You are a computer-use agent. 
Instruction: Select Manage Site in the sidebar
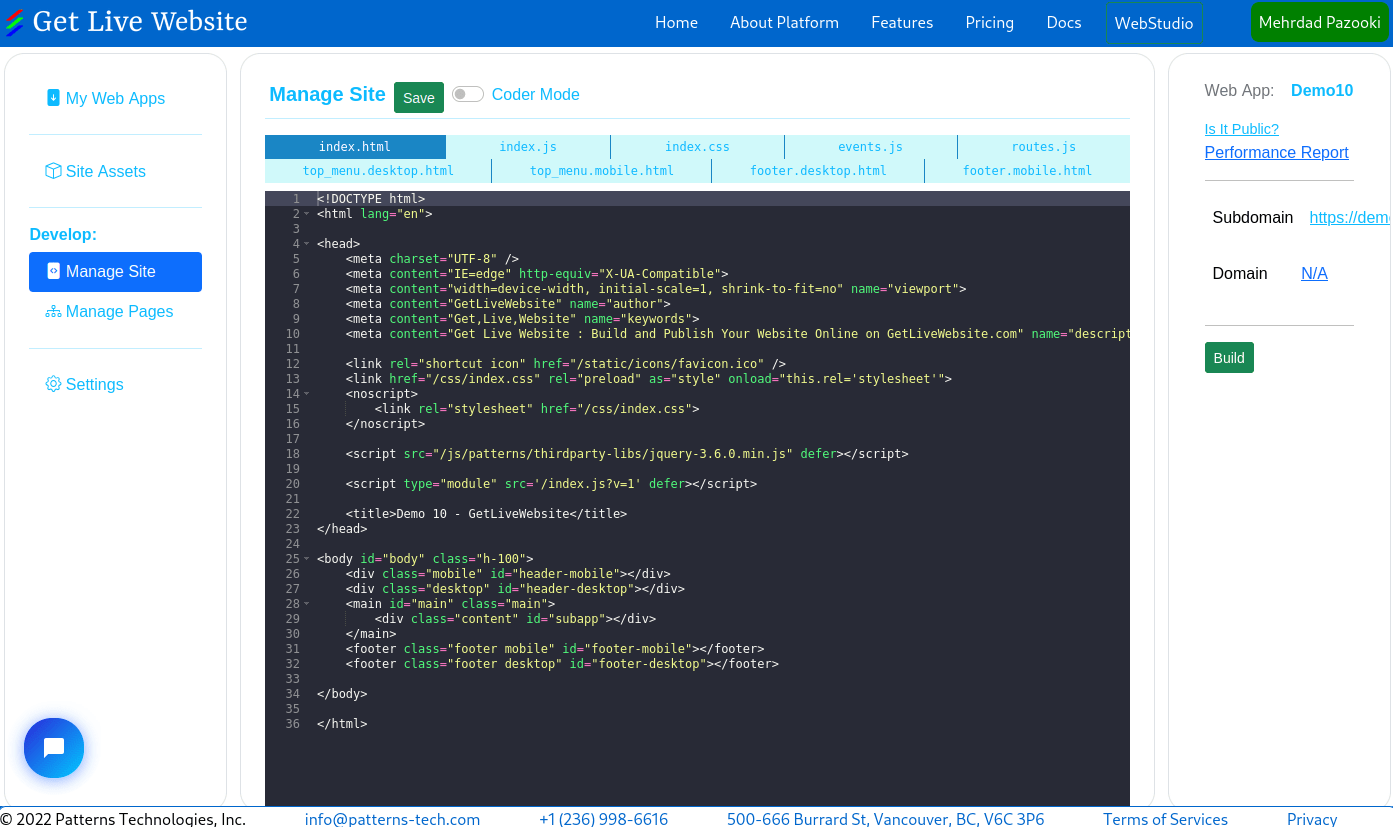tap(116, 272)
